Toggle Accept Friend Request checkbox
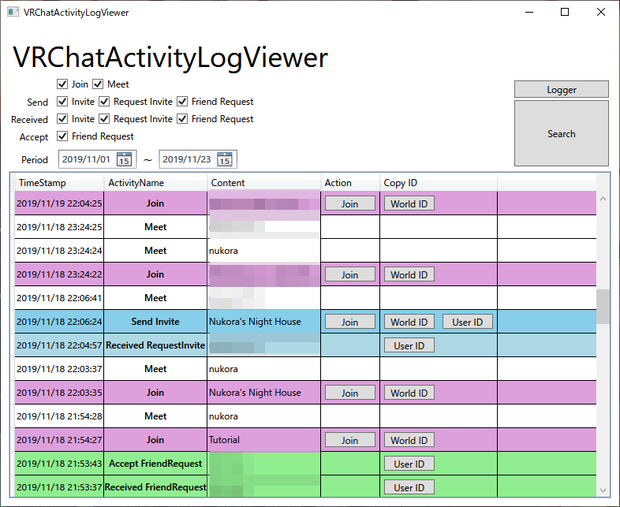620x507 pixels. point(62,136)
